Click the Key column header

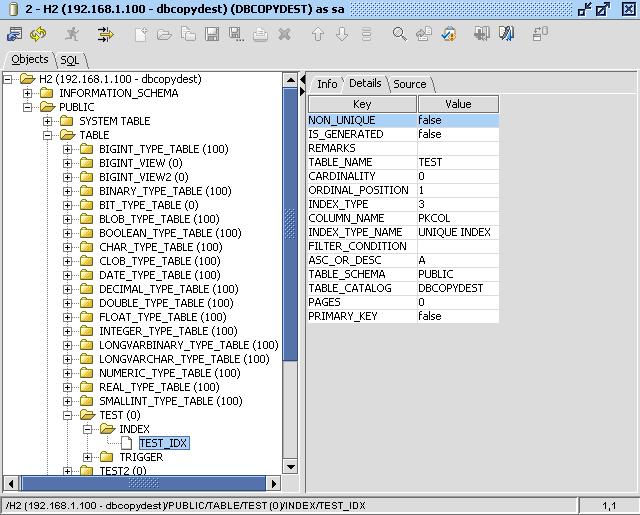pos(362,104)
